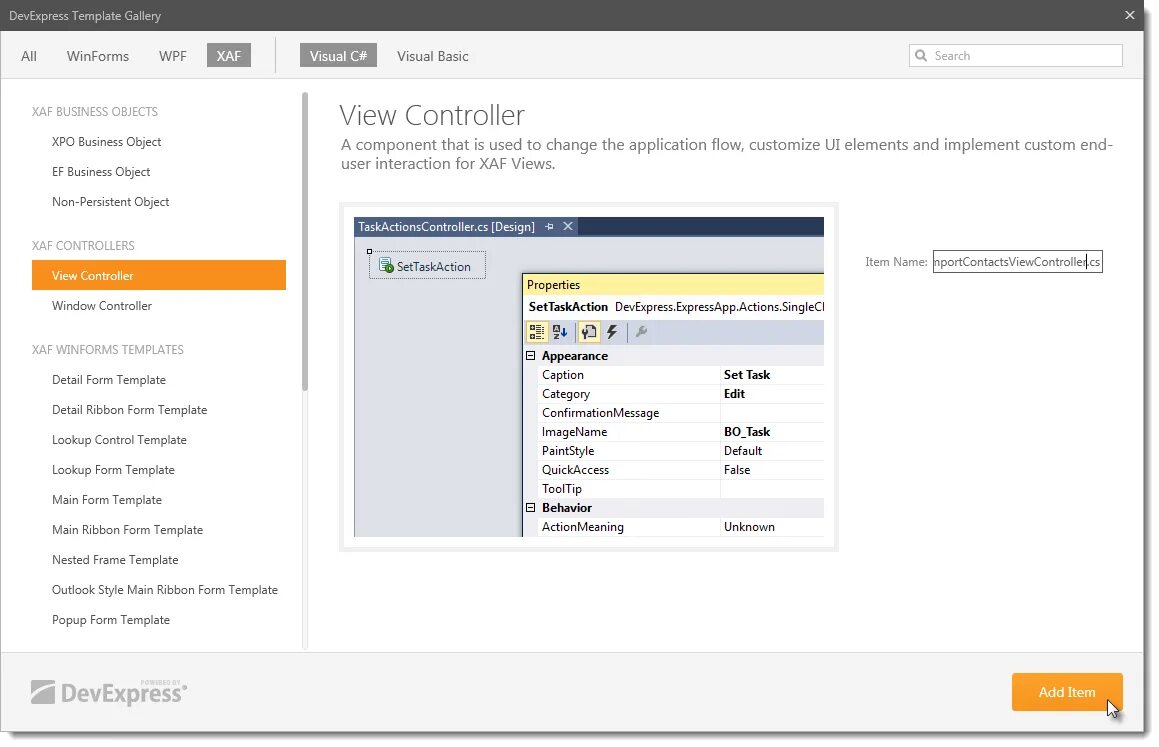Image resolution: width=1159 pixels, height=747 pixels.
Task: Switch to the WinForms filter
Action: pos(98,56)
